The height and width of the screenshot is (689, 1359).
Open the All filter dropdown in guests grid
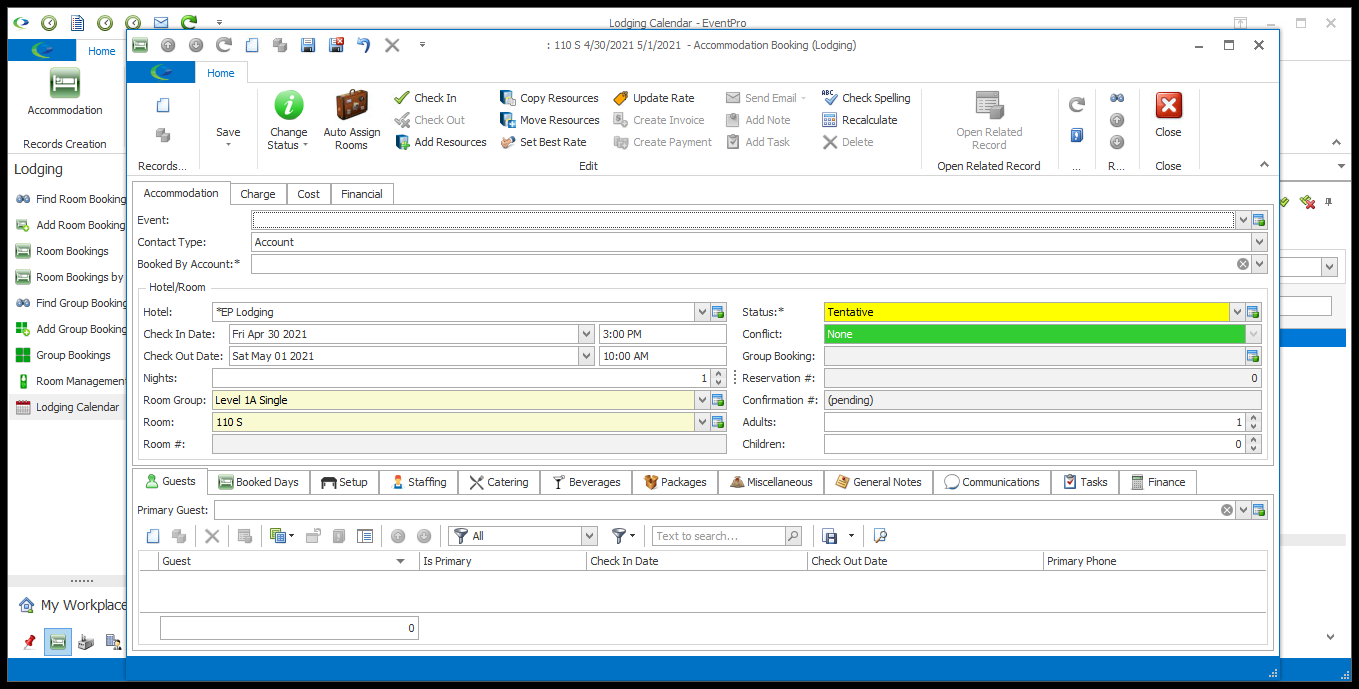589,536
